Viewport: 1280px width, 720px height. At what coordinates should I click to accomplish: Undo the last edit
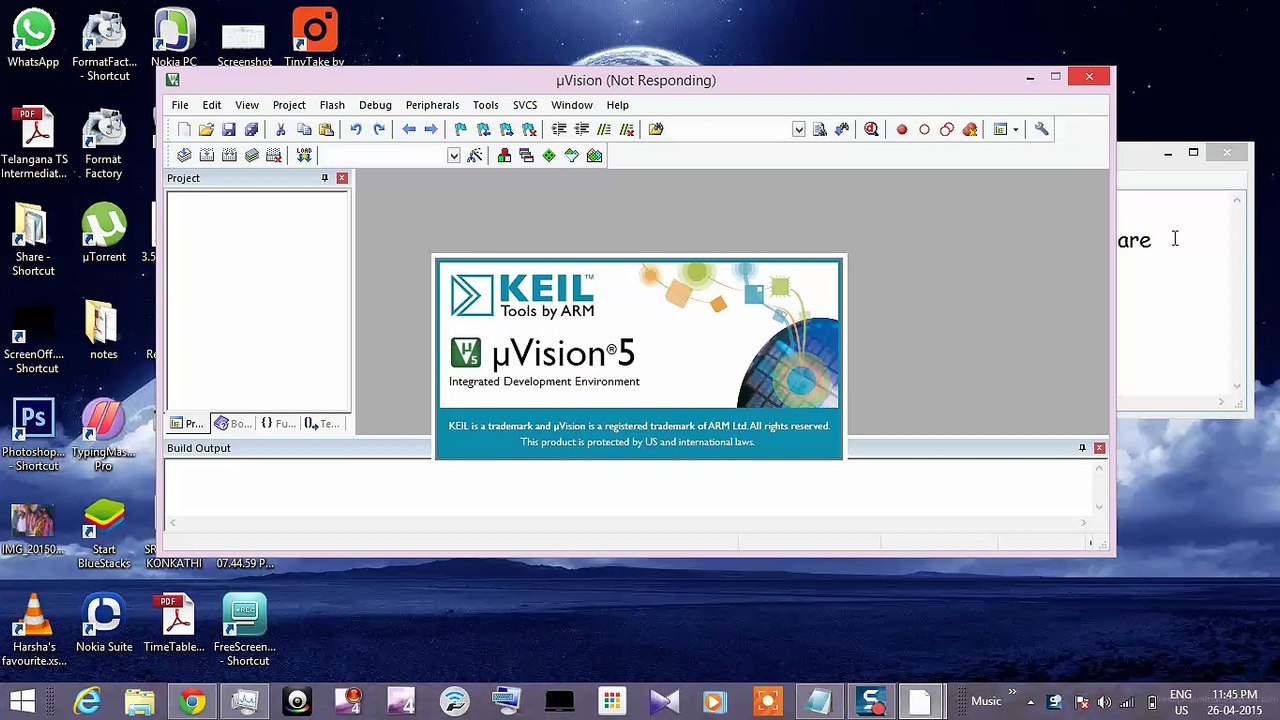[356, 129]
